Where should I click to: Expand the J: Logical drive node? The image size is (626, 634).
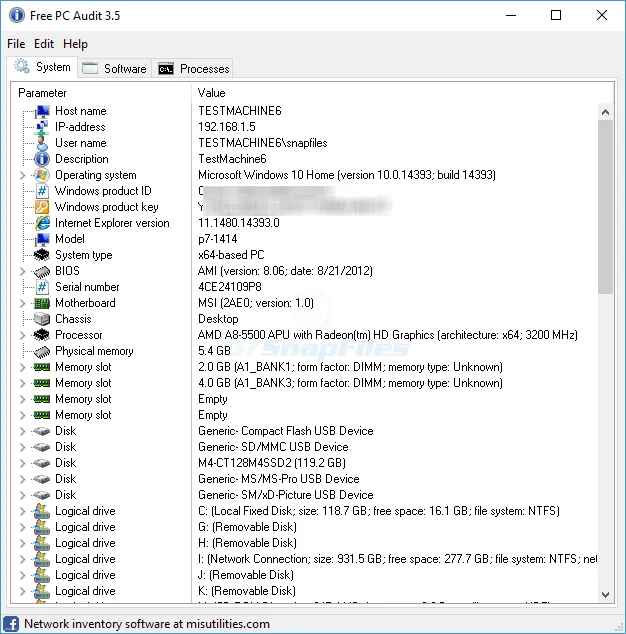coord(23,575)
